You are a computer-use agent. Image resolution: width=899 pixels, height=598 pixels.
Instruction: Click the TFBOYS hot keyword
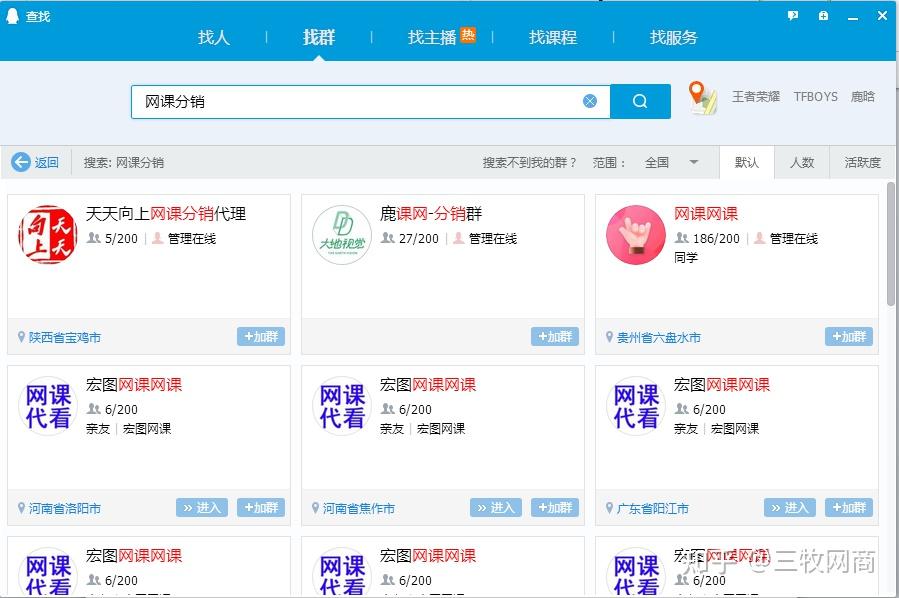pos(815,96)
